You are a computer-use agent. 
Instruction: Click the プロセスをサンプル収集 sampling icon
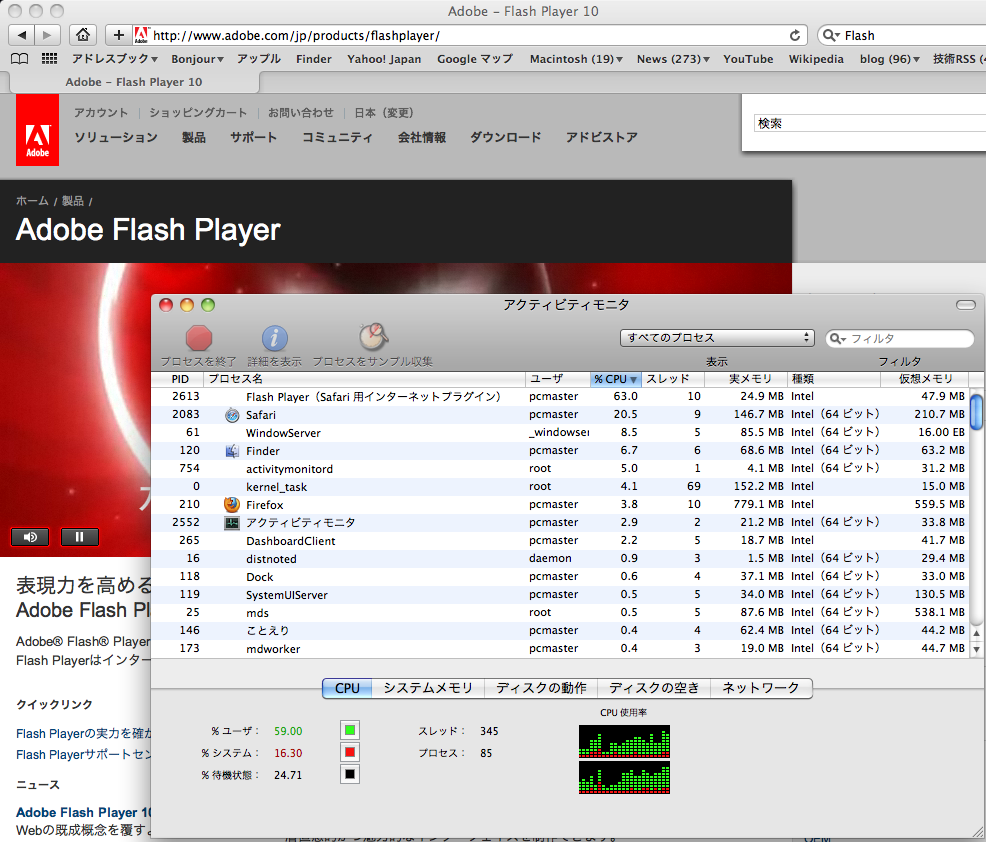[x=373, y=338]
